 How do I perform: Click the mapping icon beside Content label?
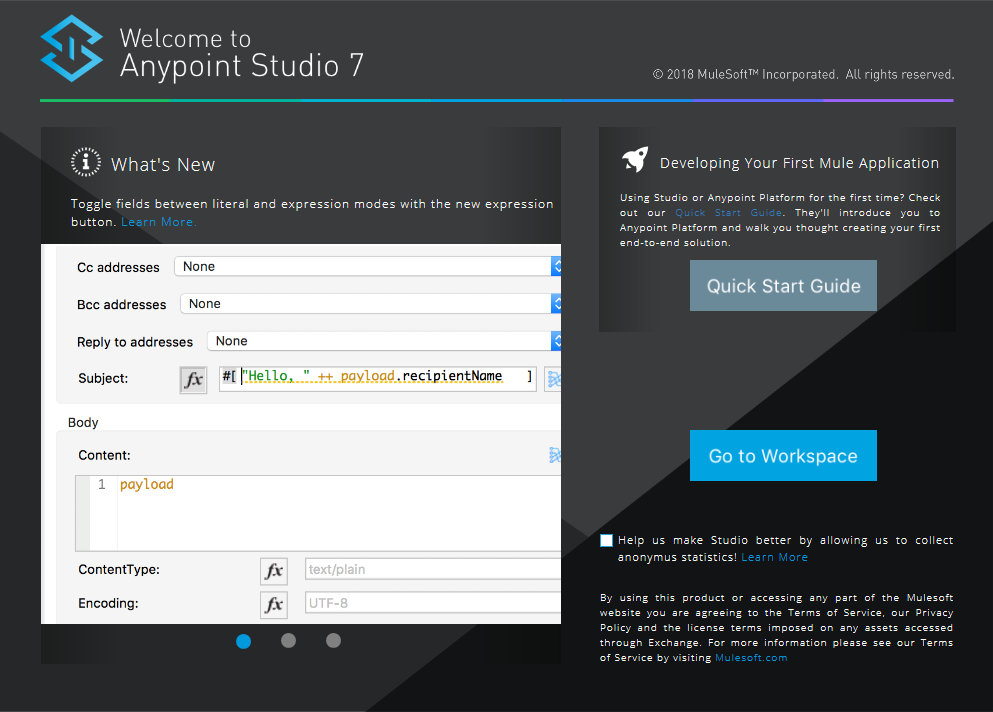tap(554, 455)
